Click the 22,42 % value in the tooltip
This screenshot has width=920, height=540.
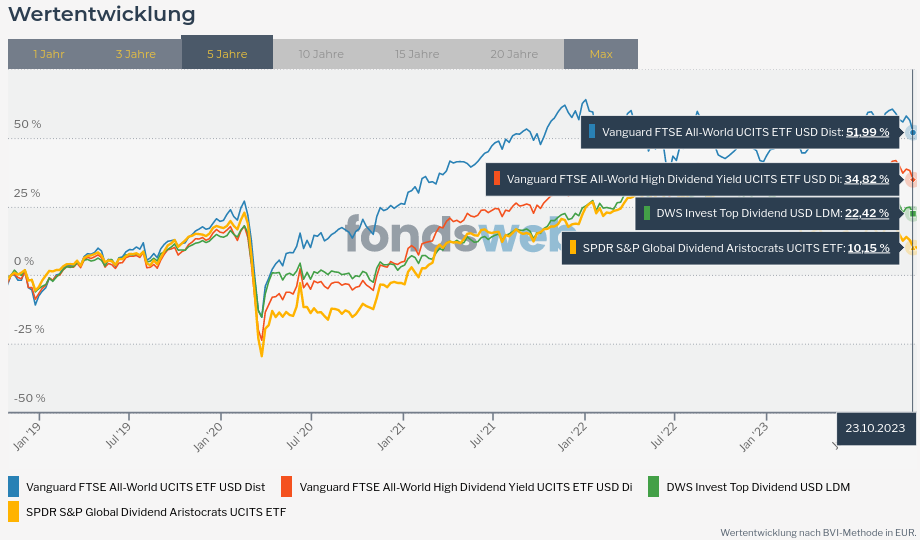click(x=867, y=213)
